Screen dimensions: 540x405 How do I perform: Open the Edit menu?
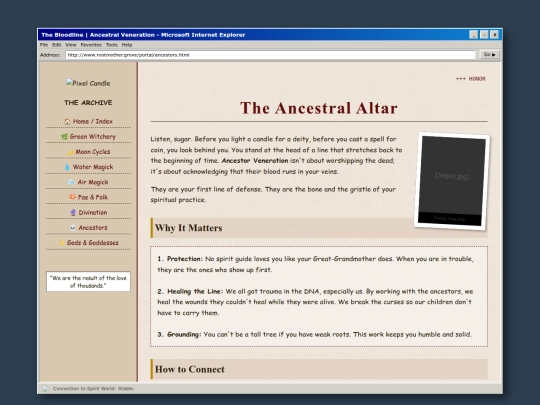[x=56, y=45]
